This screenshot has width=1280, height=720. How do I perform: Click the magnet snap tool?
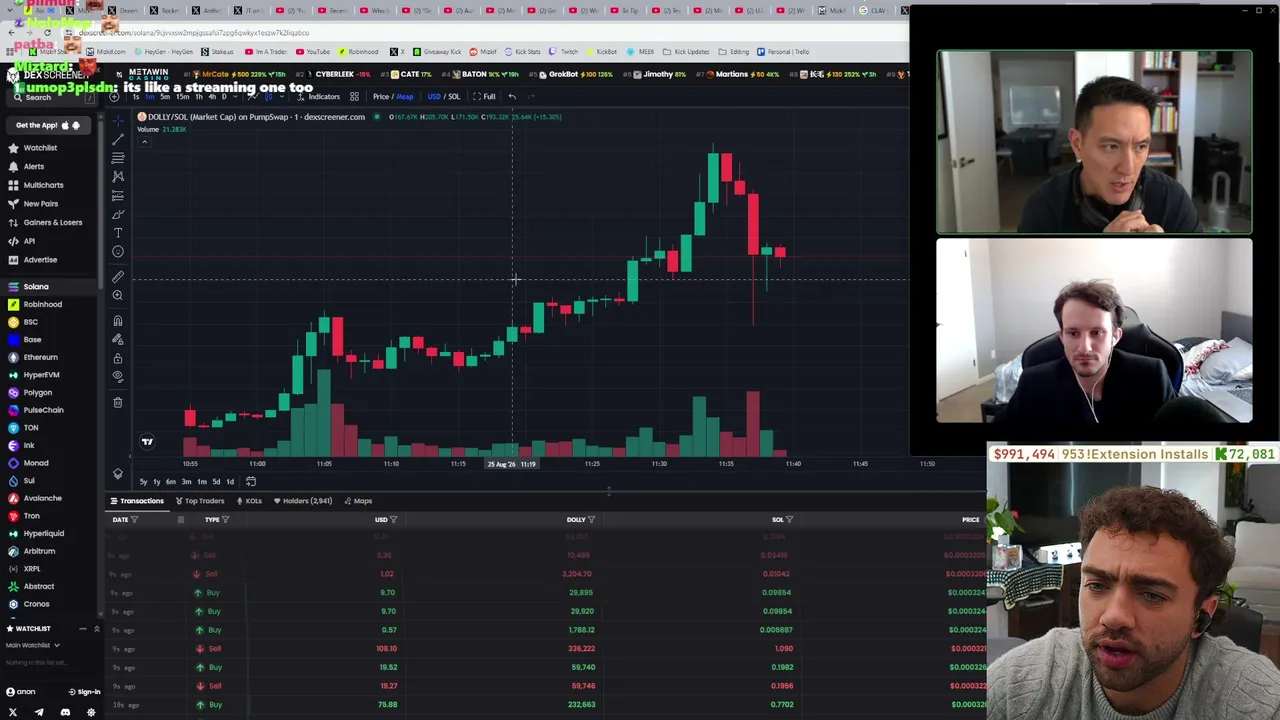tap(118, 321)
